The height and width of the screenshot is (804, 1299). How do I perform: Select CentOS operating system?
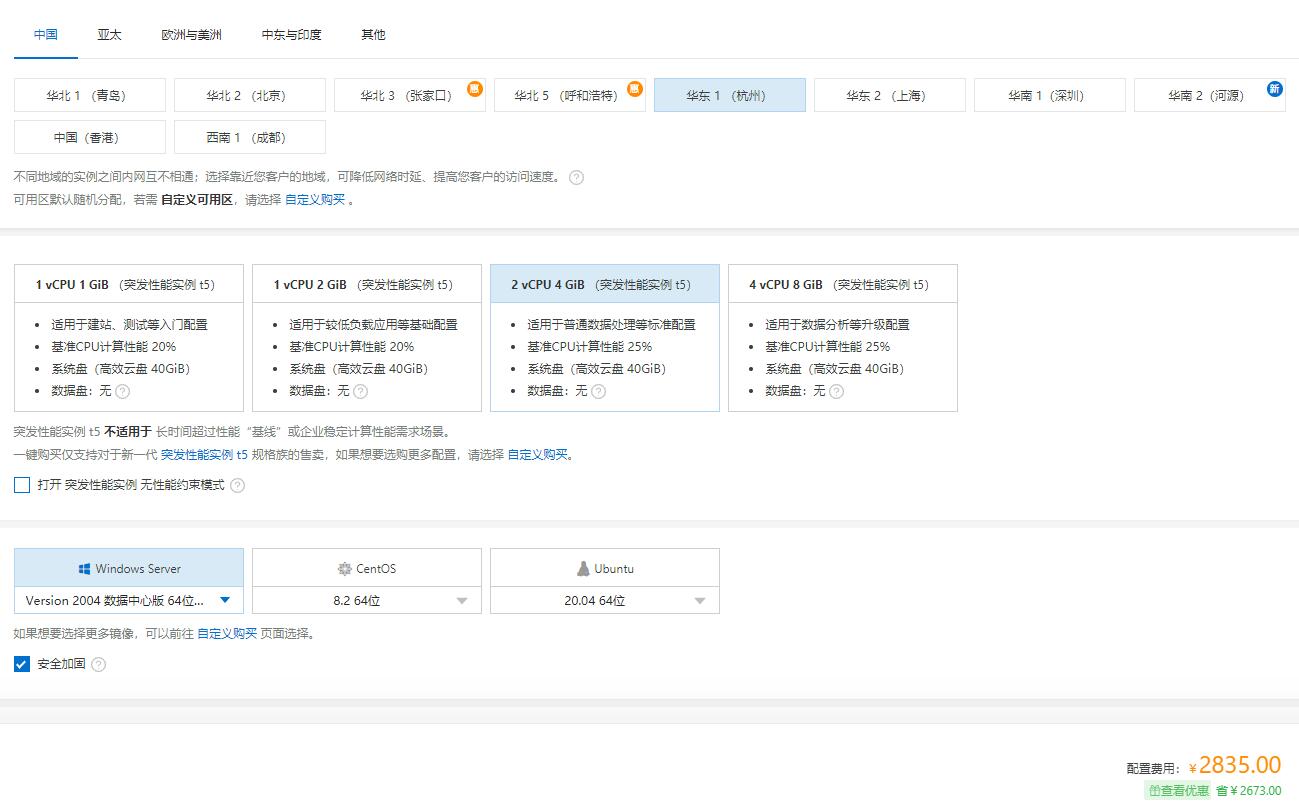[x=367, y=568]
